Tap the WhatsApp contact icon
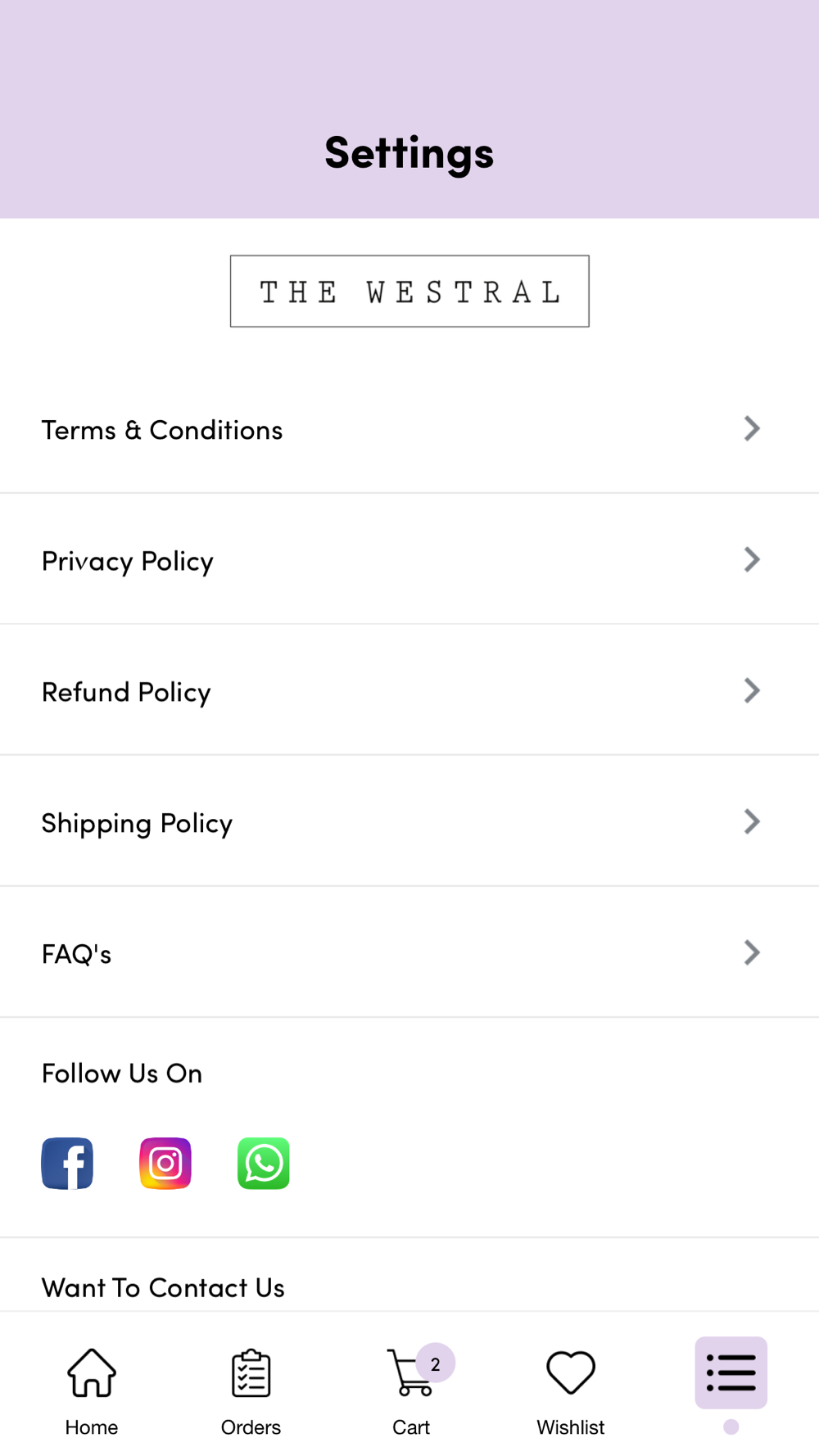819x1456 pixels. pyautogui.click(x=264, y=1163)
